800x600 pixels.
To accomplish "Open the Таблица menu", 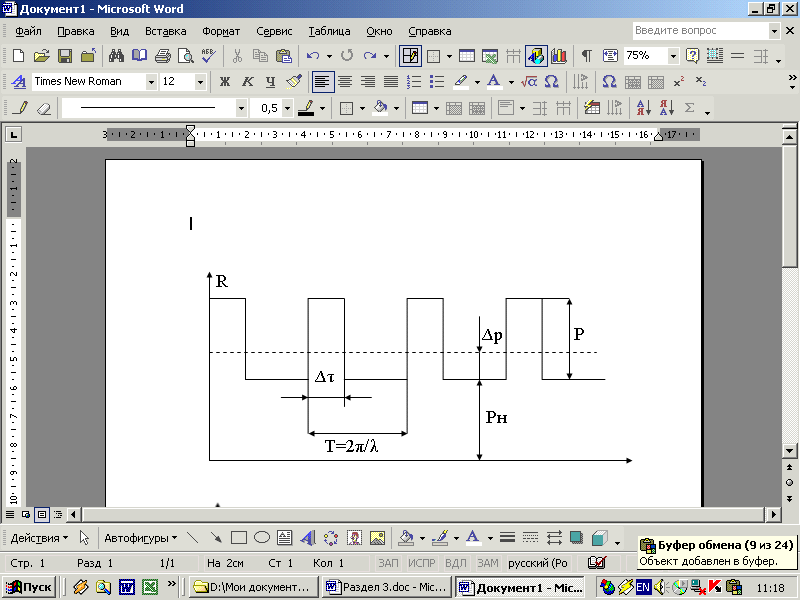I will click(x=329, y=31).
